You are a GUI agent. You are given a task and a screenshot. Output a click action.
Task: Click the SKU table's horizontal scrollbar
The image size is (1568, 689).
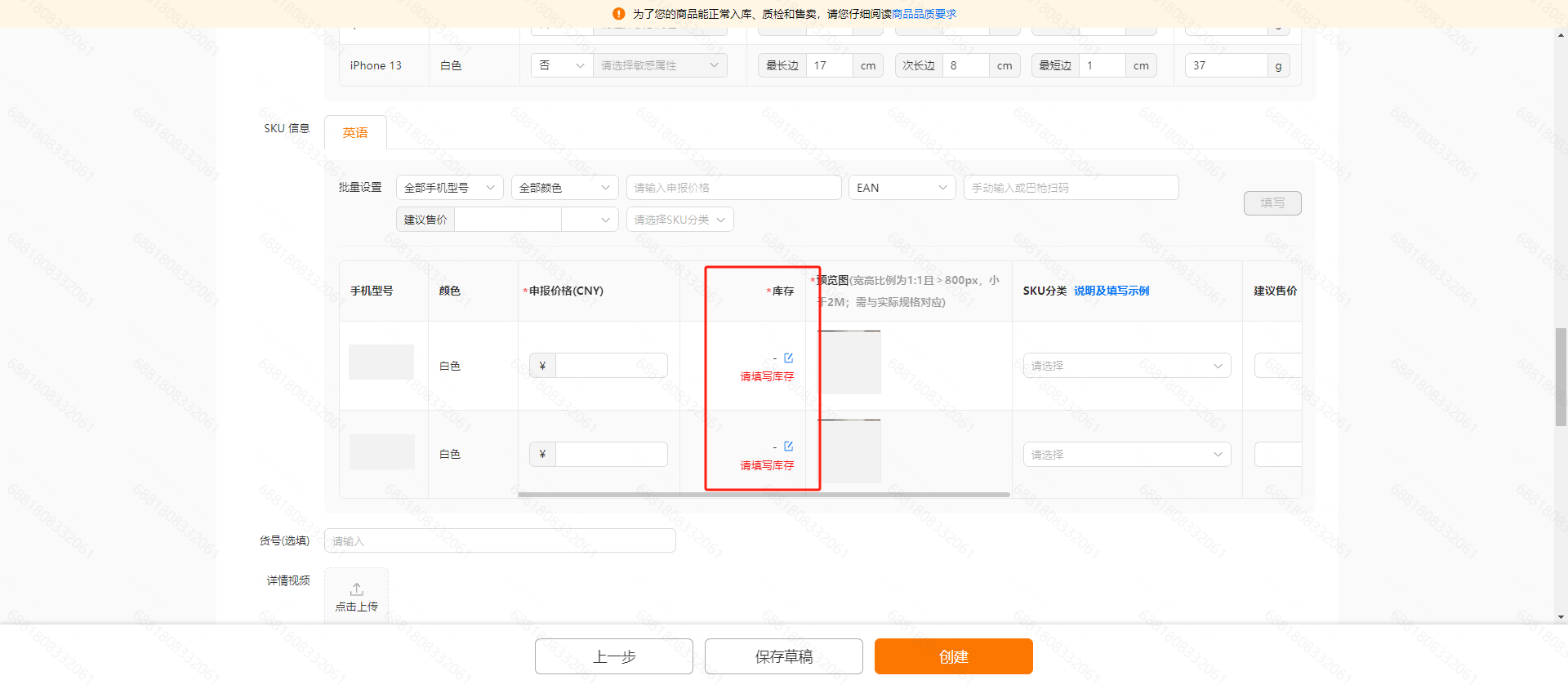pos(764,494)
